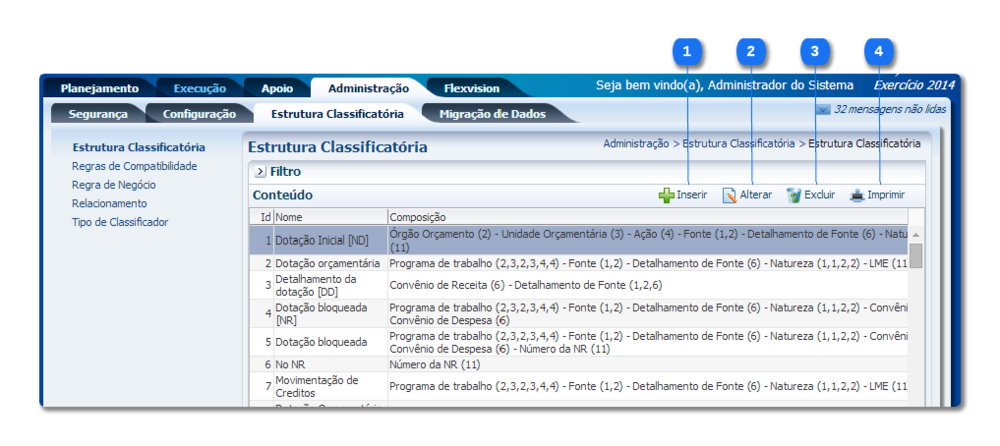The height and width of the screenshot is (446, 1000).
Task: Select the Dotação Inicial [ND] row
Action: [322, 240]
